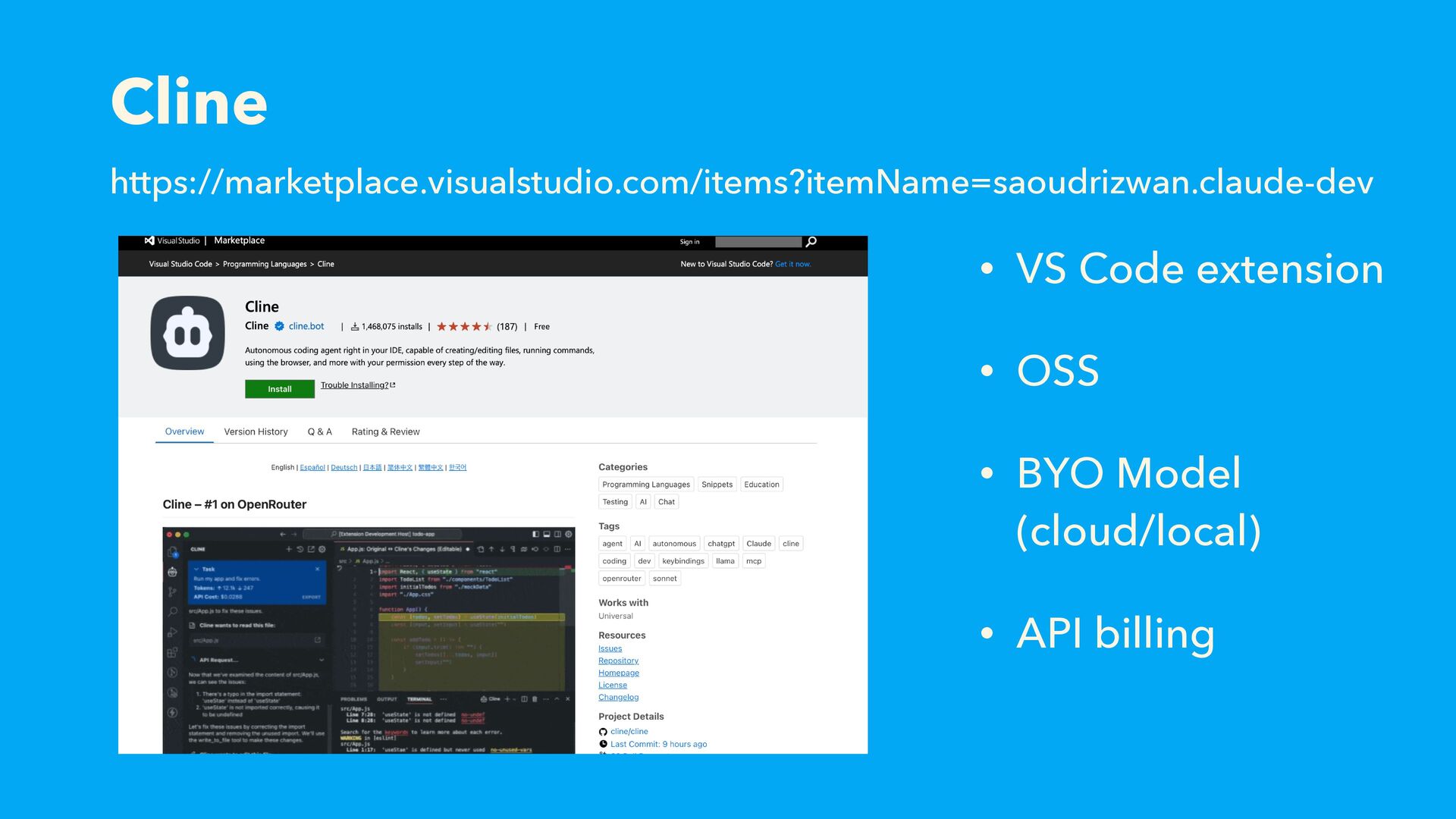This screenshot has height=819, width=1456.
Task: Click the clock icon beside Last Commit
Action: pyautogui.click(x=603, y=744)
